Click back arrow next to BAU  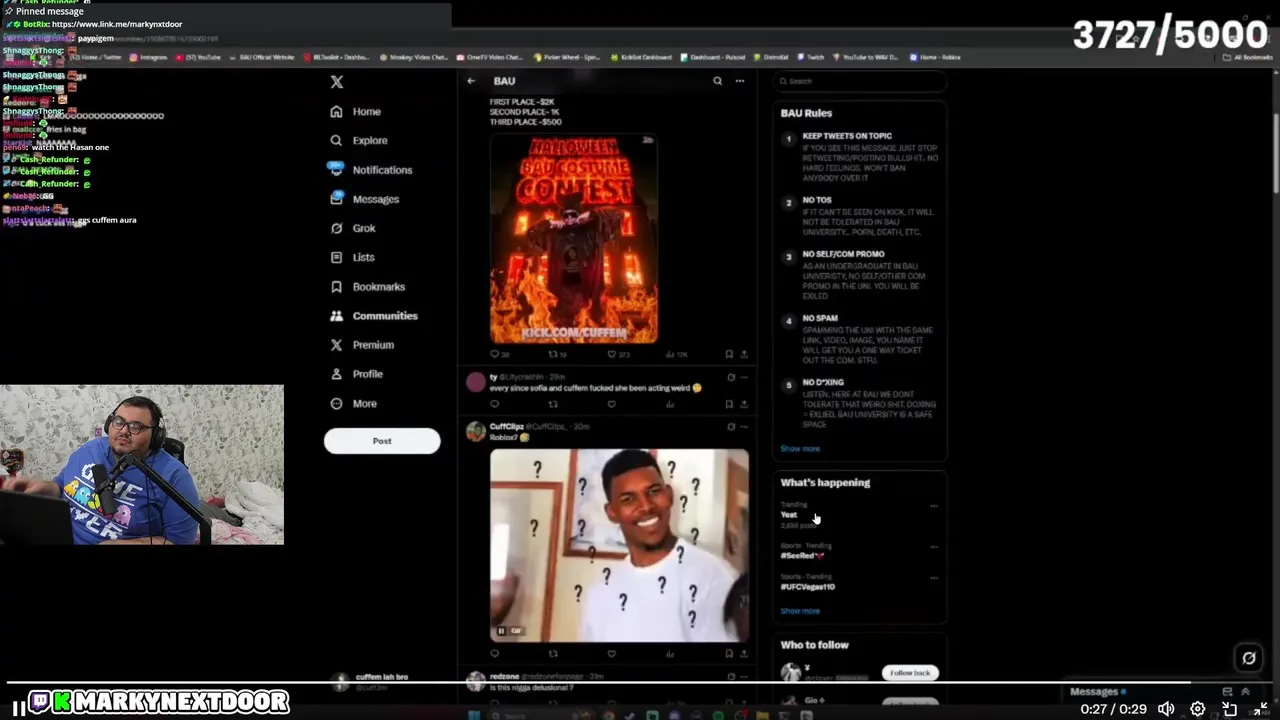coord(471,81)
